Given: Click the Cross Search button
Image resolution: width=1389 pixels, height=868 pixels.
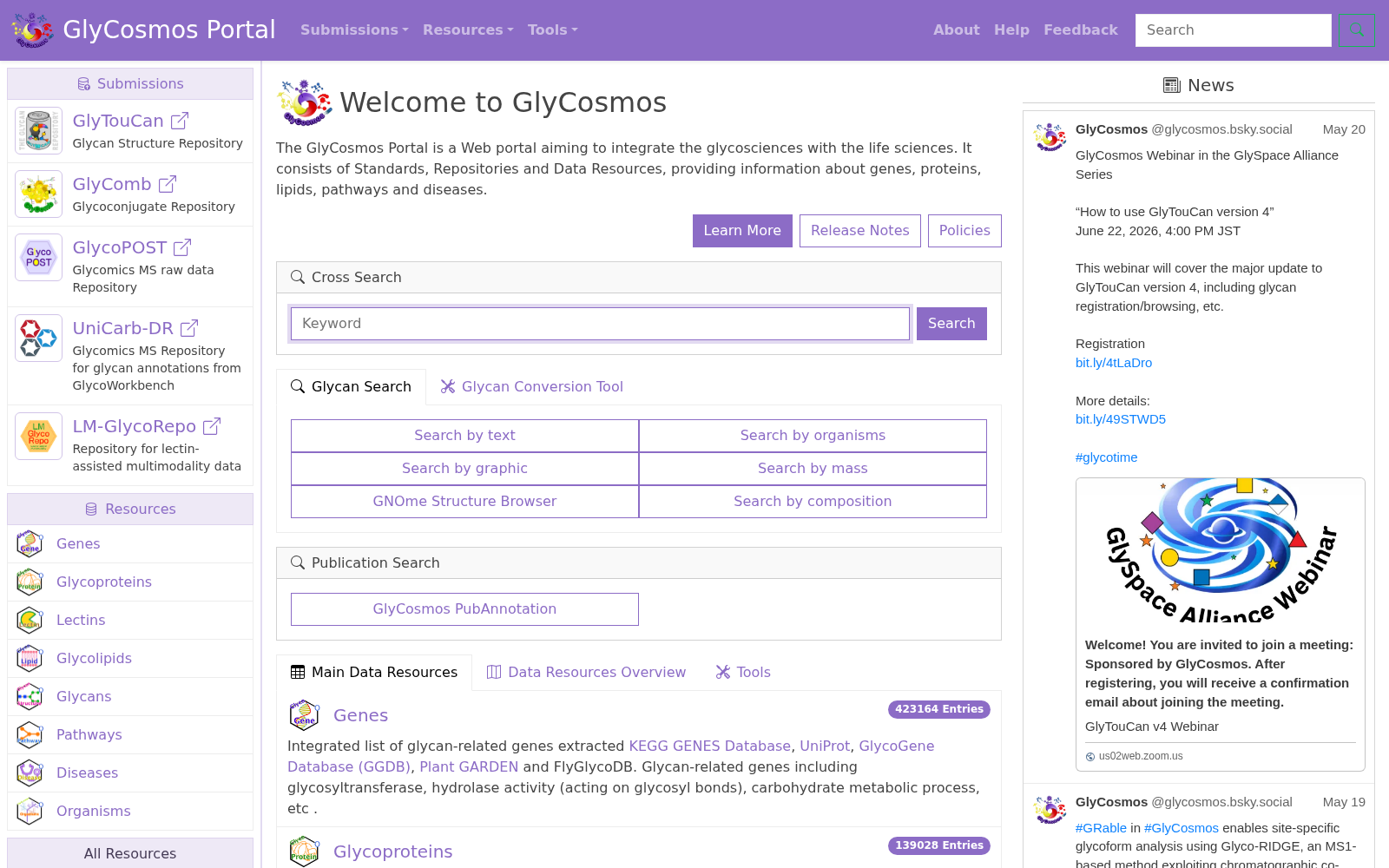Looking at the screenshot, I should click(951, 324).
